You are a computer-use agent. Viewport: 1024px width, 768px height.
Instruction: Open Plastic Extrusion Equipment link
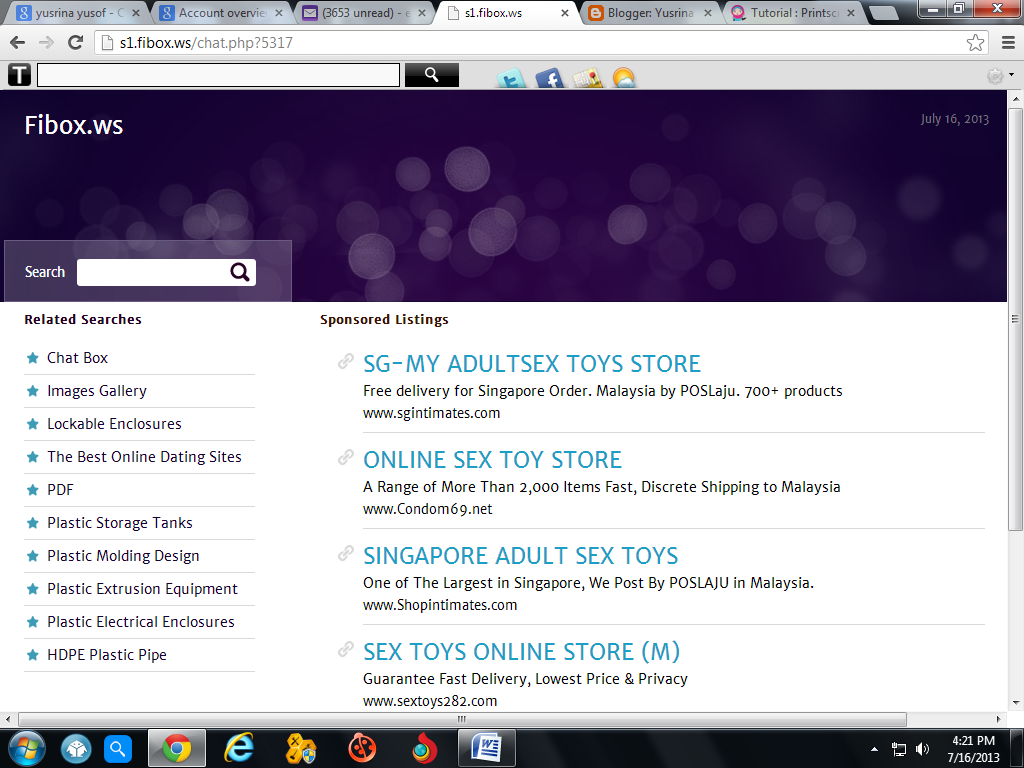(142, 589)
